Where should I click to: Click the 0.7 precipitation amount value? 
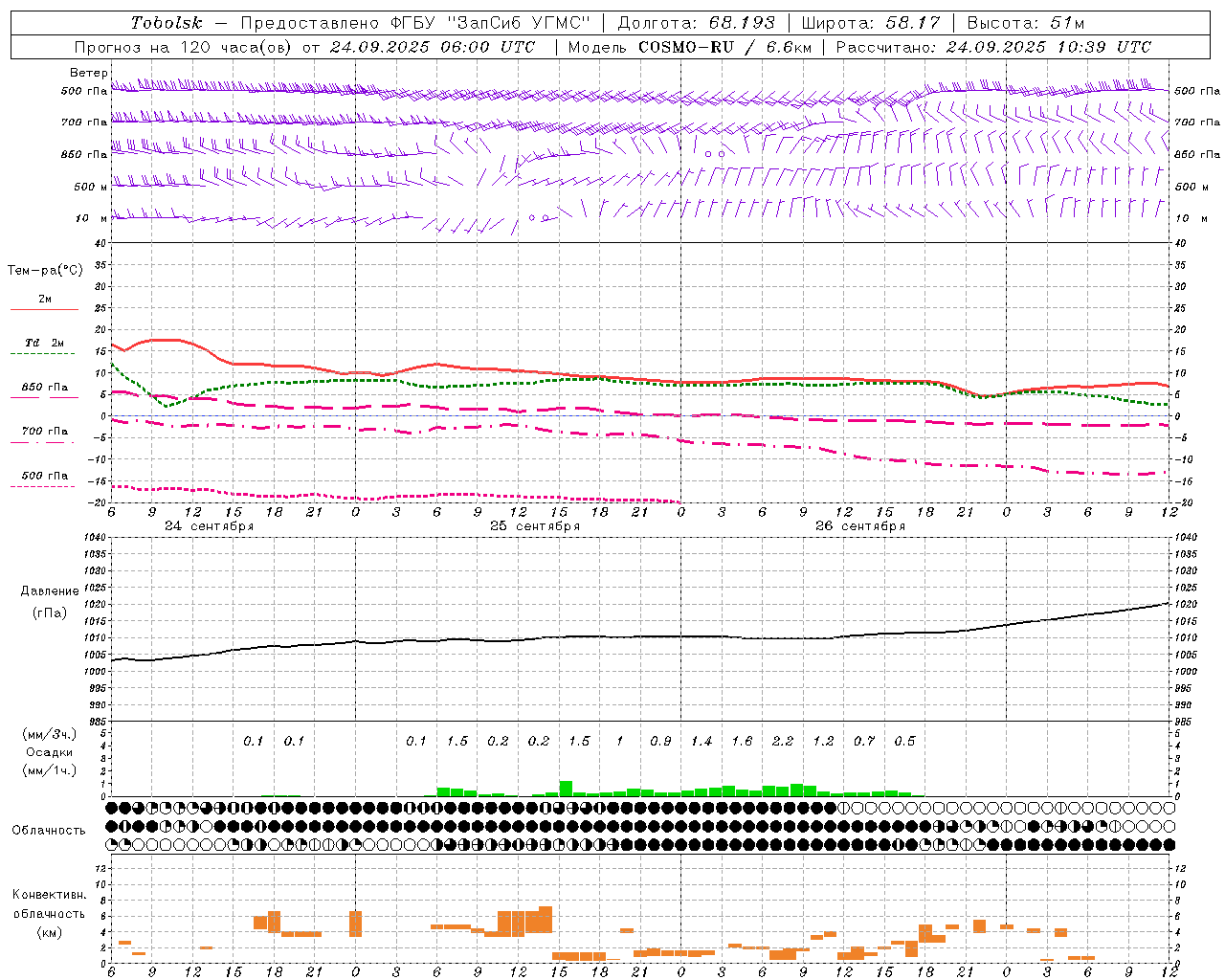[x=864, y=742]
